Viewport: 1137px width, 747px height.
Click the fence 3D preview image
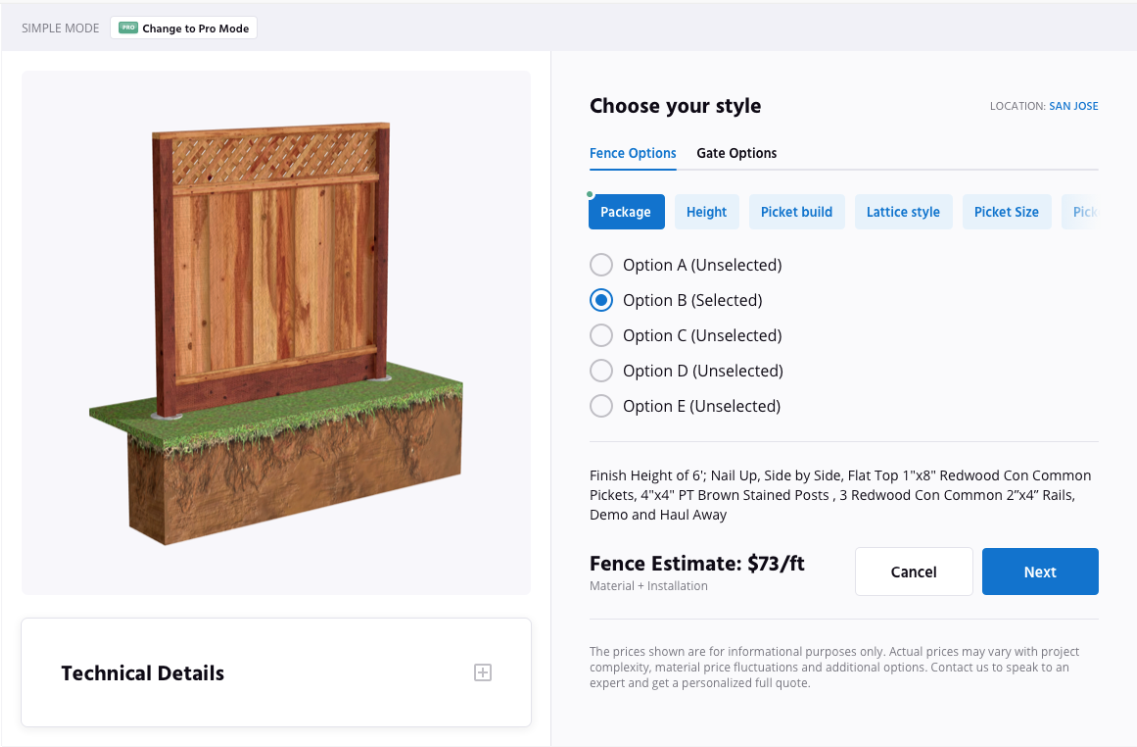[276, 330]
